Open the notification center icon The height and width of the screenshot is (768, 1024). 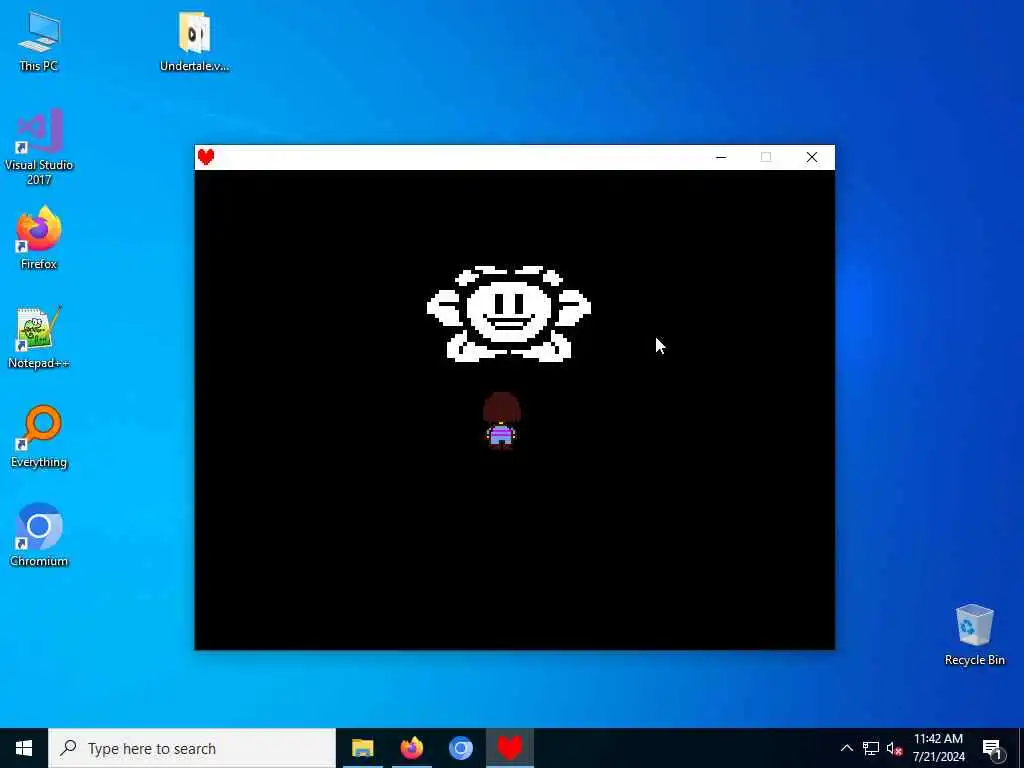(x=992, y=748)
